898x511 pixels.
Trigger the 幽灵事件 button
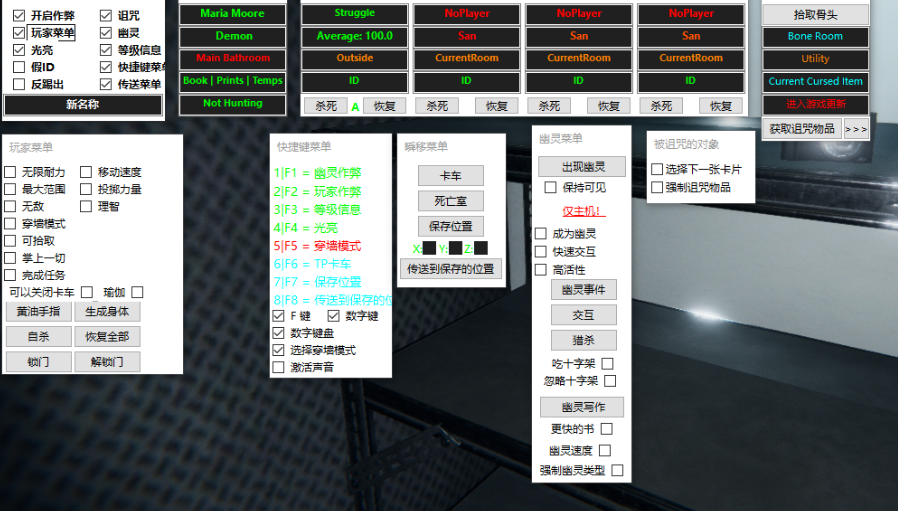[584, 290]
